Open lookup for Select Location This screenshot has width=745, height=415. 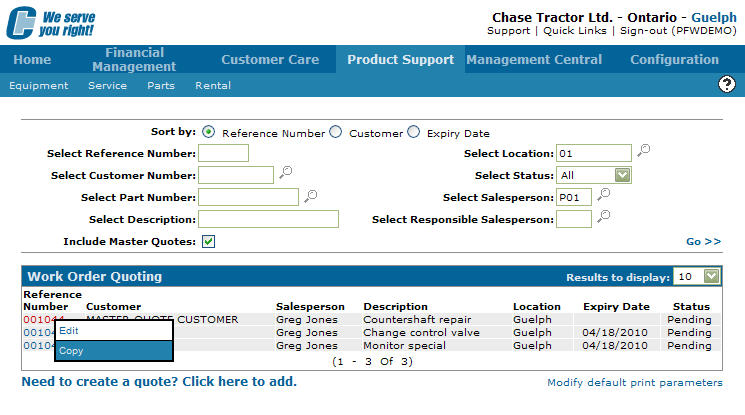click(x=644, y=150)
